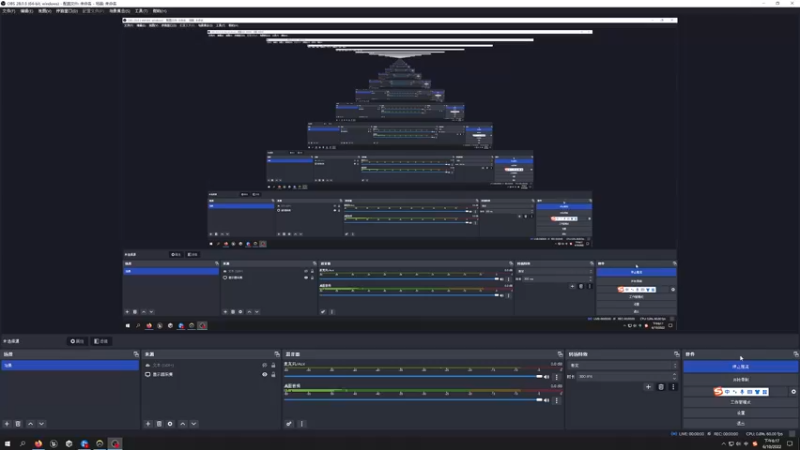
Task: Remove selected scene with trash icon
Action: point(18,424)
